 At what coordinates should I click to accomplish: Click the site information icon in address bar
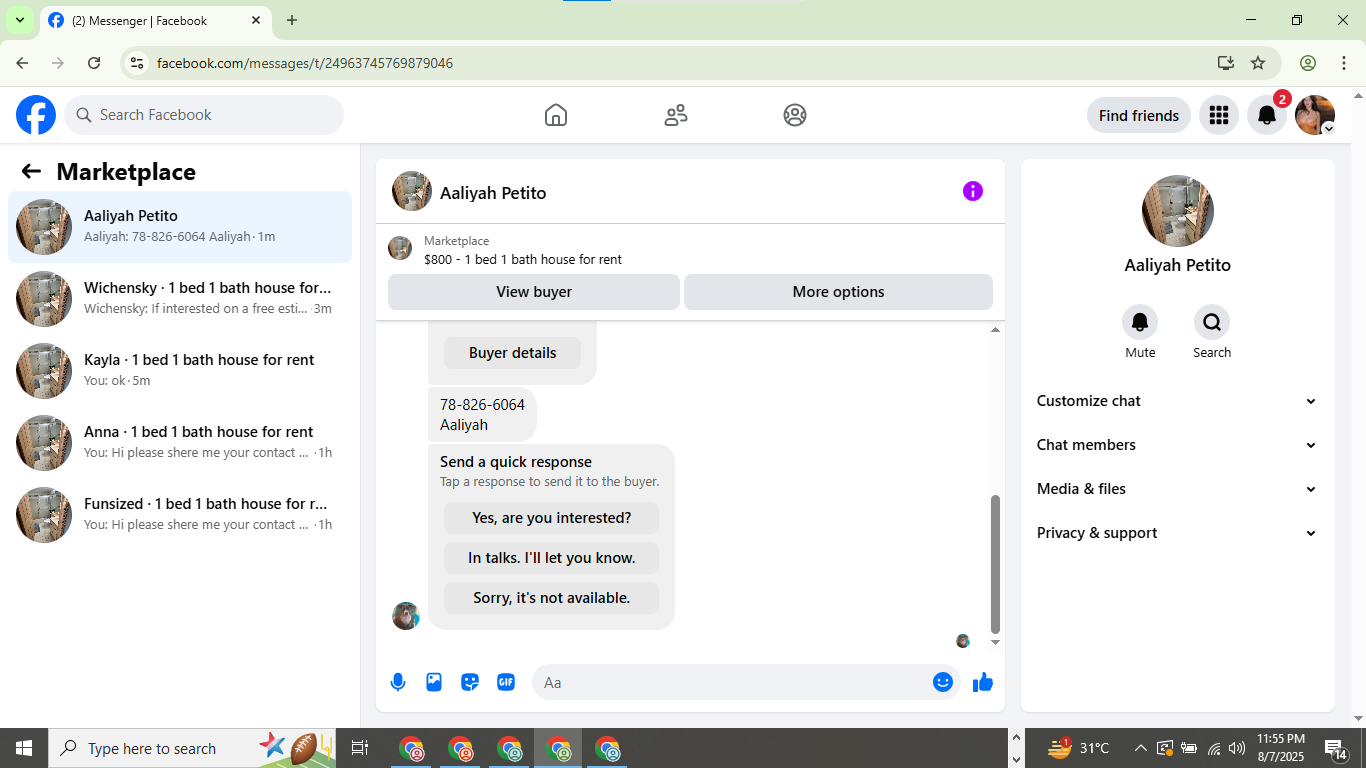tap(138, 63)
